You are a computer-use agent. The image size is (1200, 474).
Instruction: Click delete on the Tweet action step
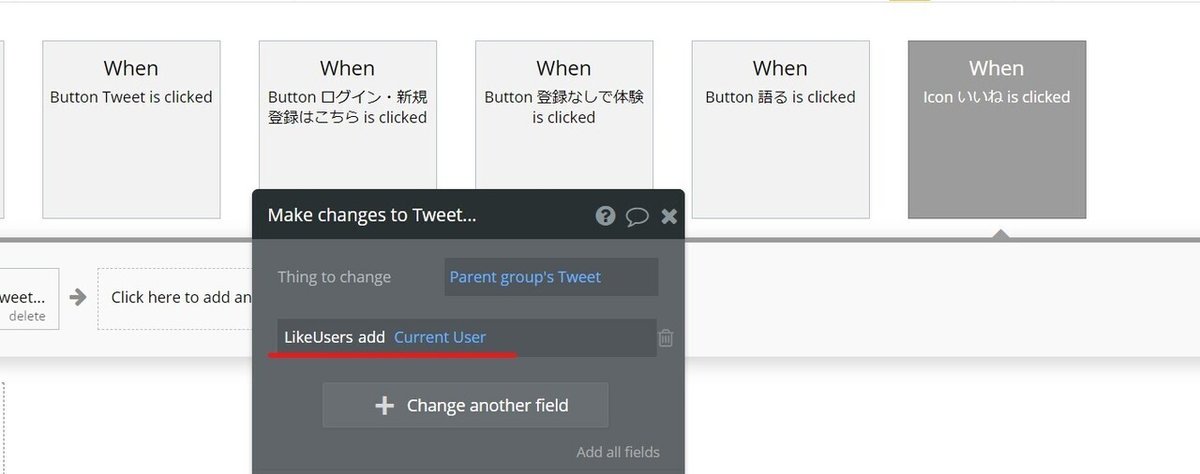[27, 316]
